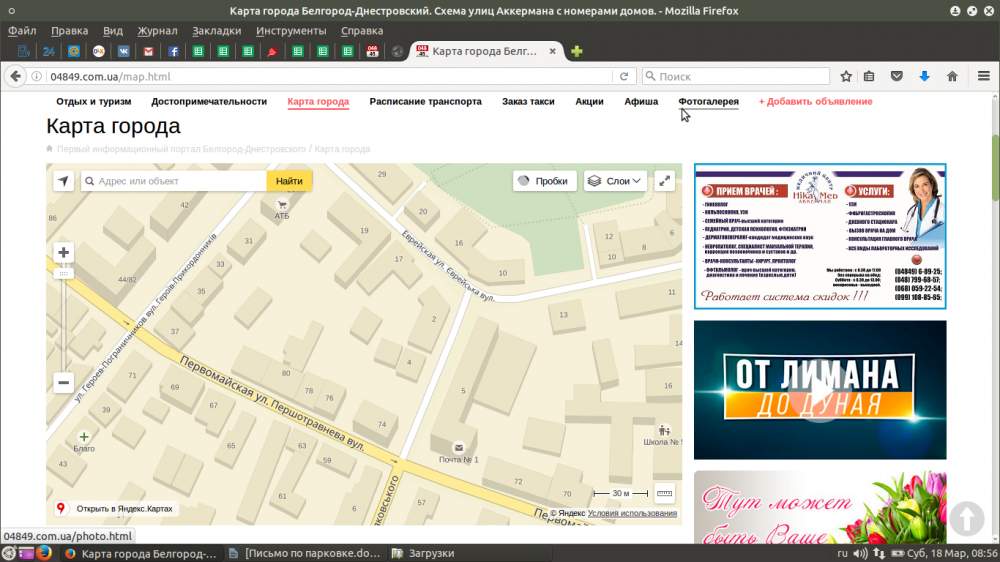
Task: Switch to Загрузки taskbar window
Action: click(423, 553)
